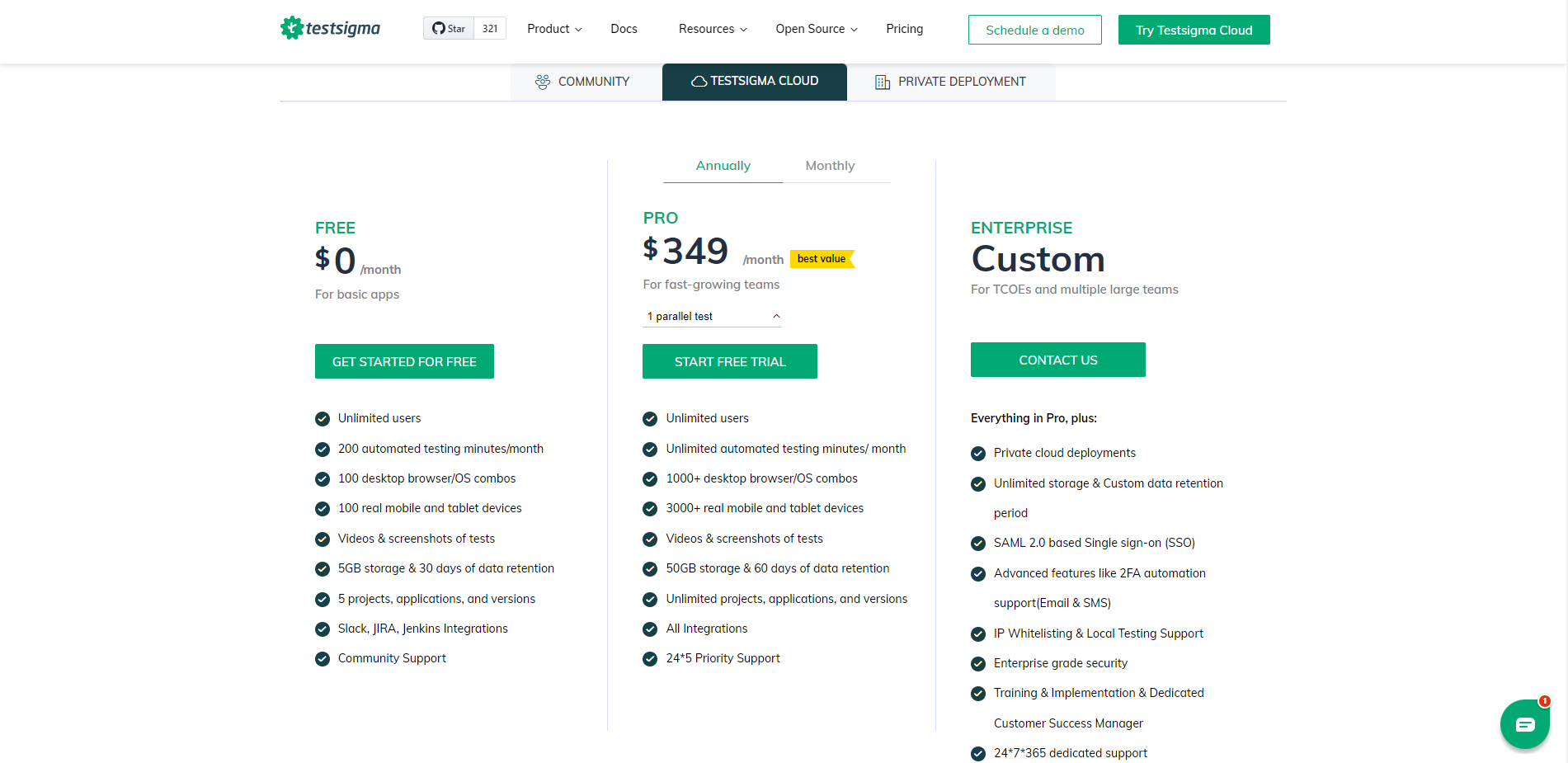The height and width of the screenshot is (763, 1568).
Task: Click the GitHub Star button
Action: click(449, 28)
